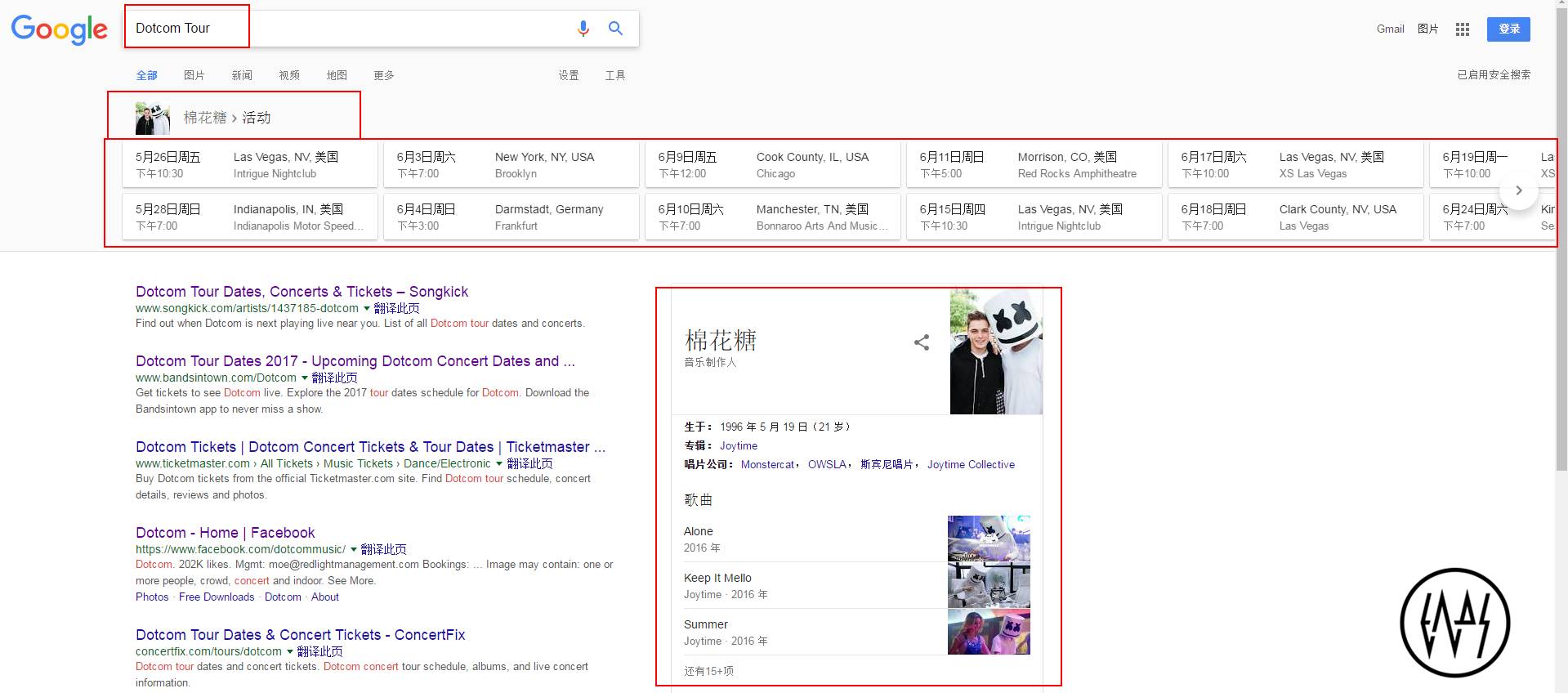
Task: Open the Joytime Collective label link
Action: point(971,465)
